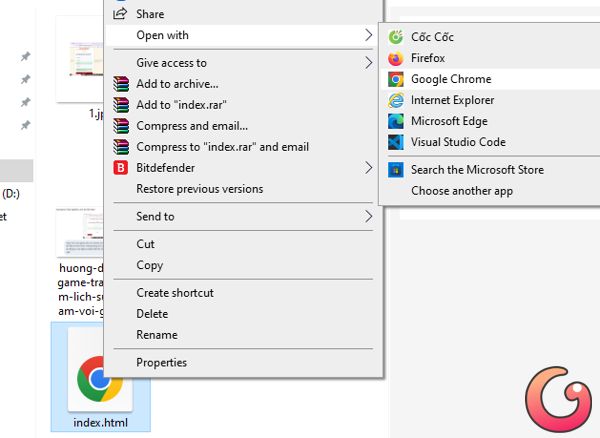Expand the Open with submenu arrow
Image resolution: width=600 pixels, height=438 pixels.
[x=368, y=35]
